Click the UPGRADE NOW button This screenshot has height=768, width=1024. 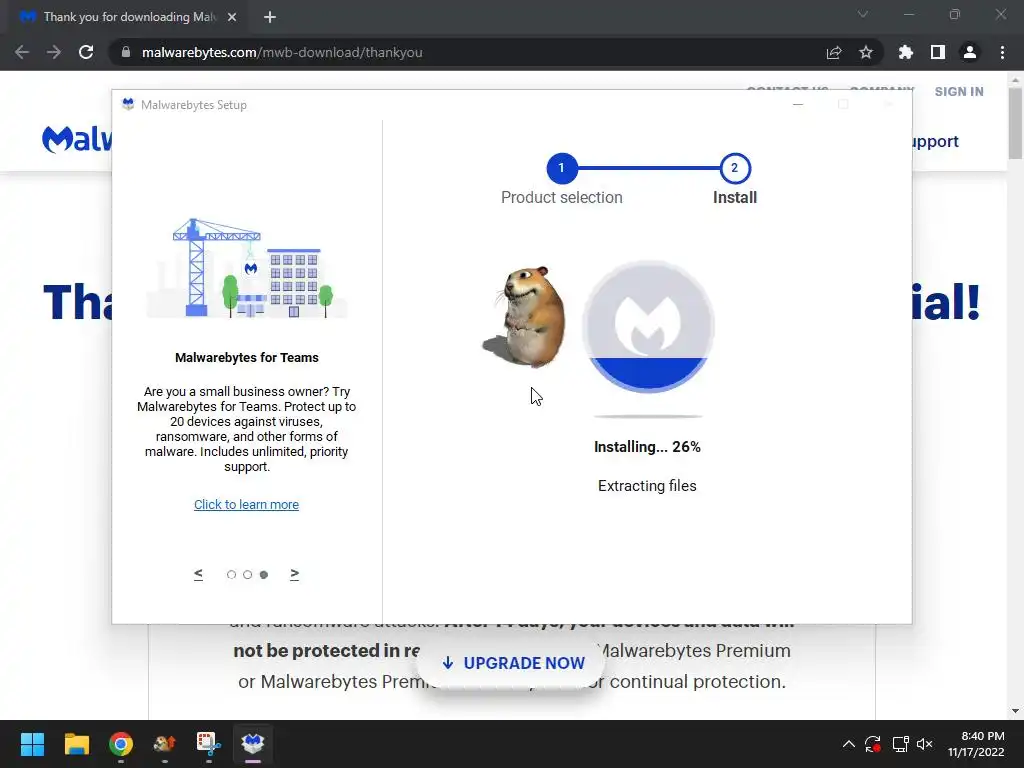click(x=513, y=663)
